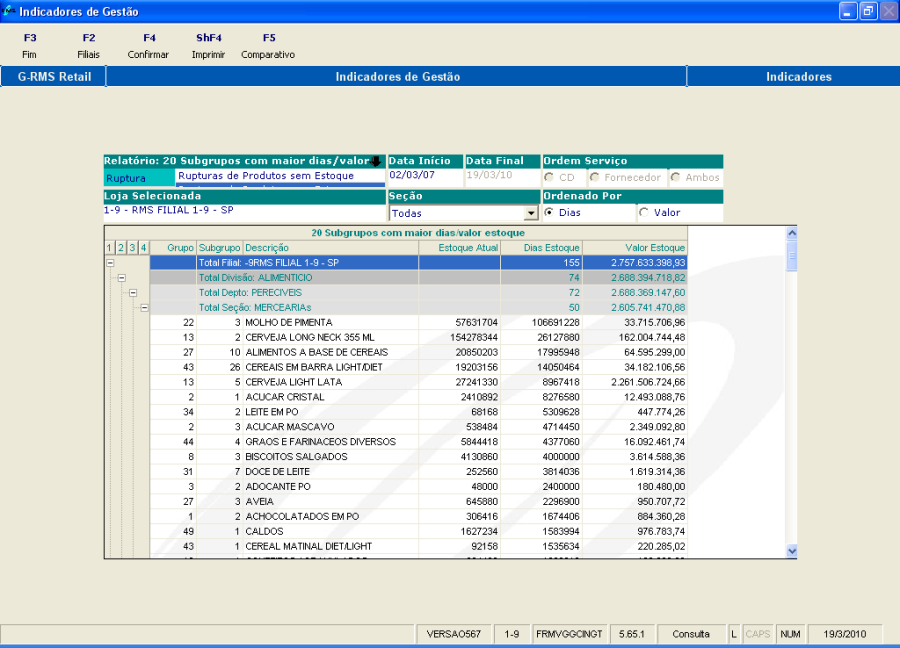This screenshot has height=648, width=900.
Task: Click F3 Fim toolbar button
Action: pos(29,46)
